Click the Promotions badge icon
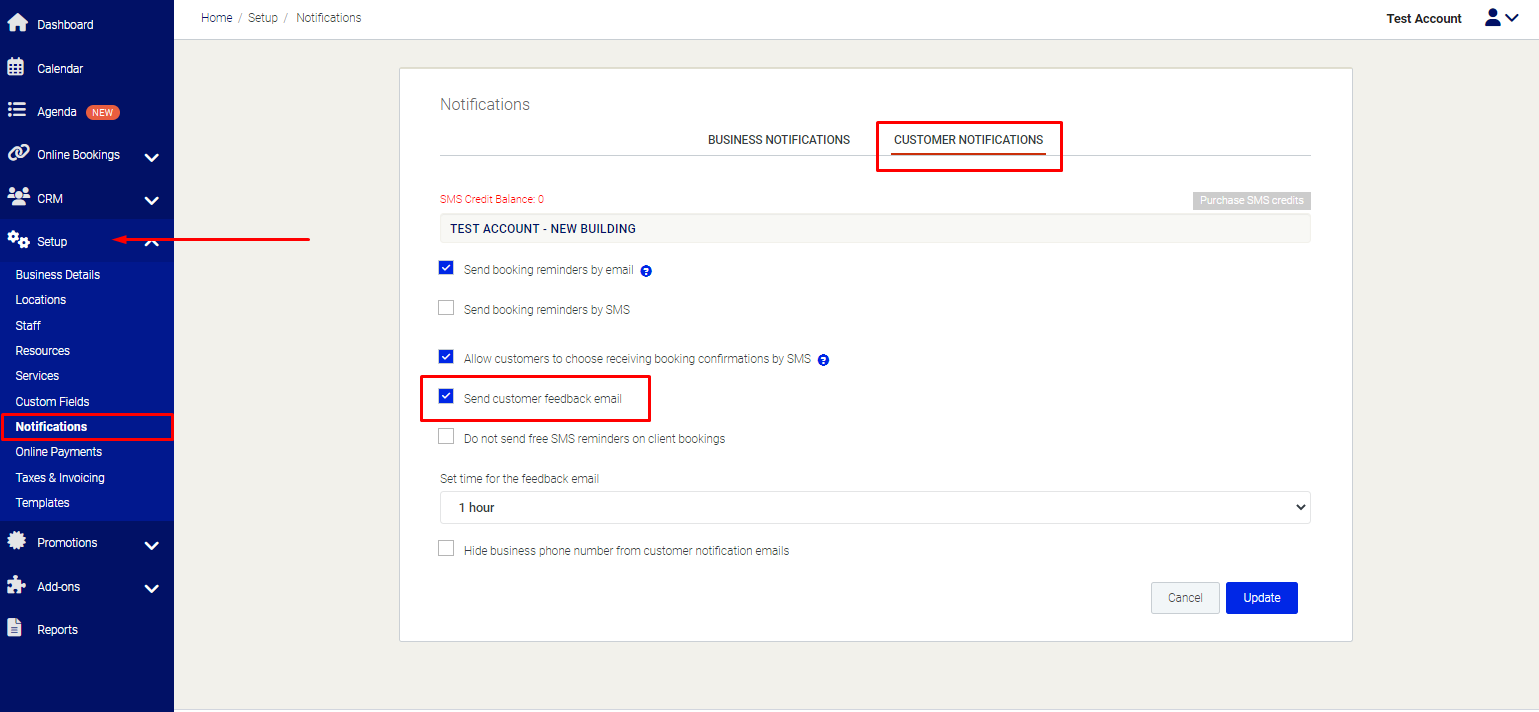The width and height of the screenshot is (1539, 712). coord(16,541)
